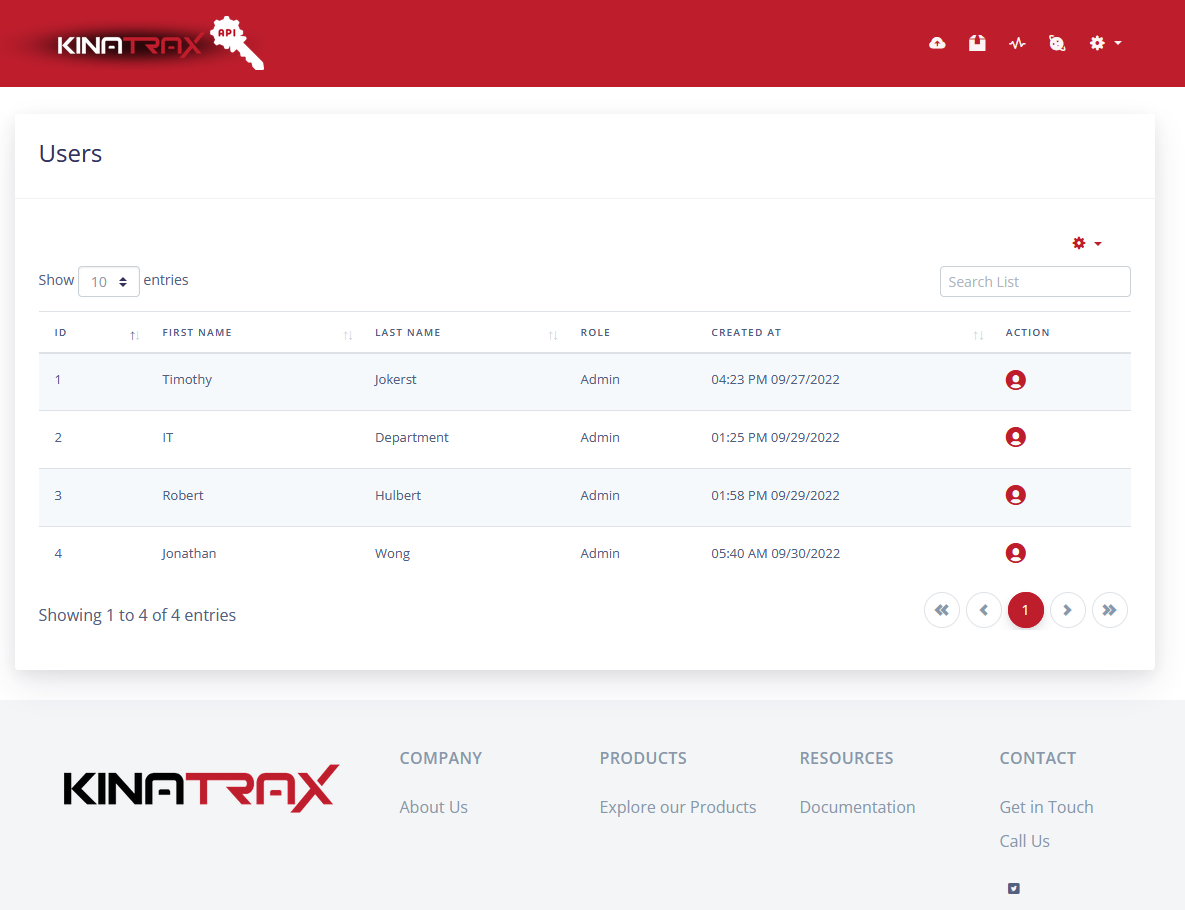Viewport: 1185px width, 910px height.
Task: Expand the red gear menu above table
Action: tap(1086, 243)
